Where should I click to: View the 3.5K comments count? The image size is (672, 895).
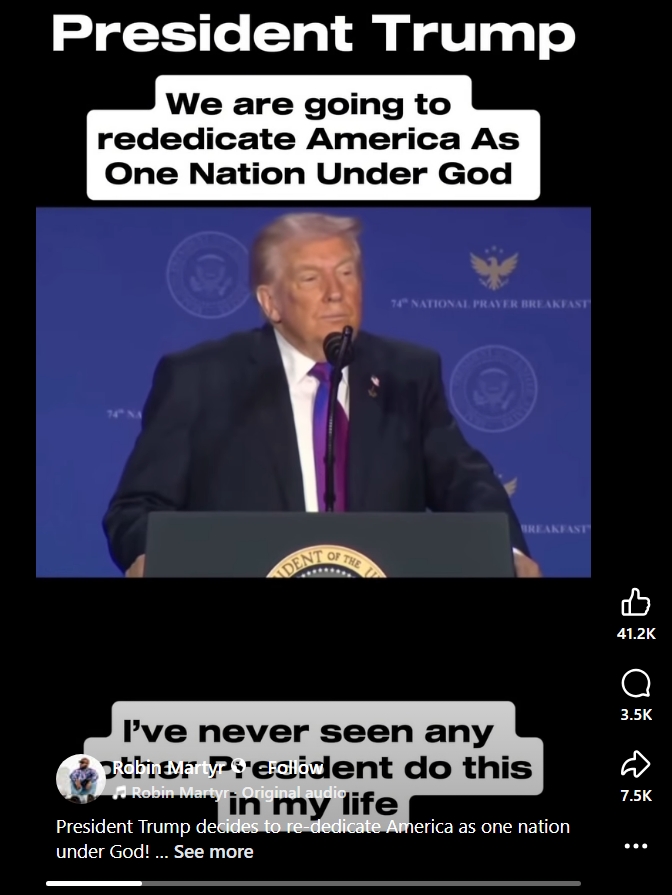[x=636, y=715]
